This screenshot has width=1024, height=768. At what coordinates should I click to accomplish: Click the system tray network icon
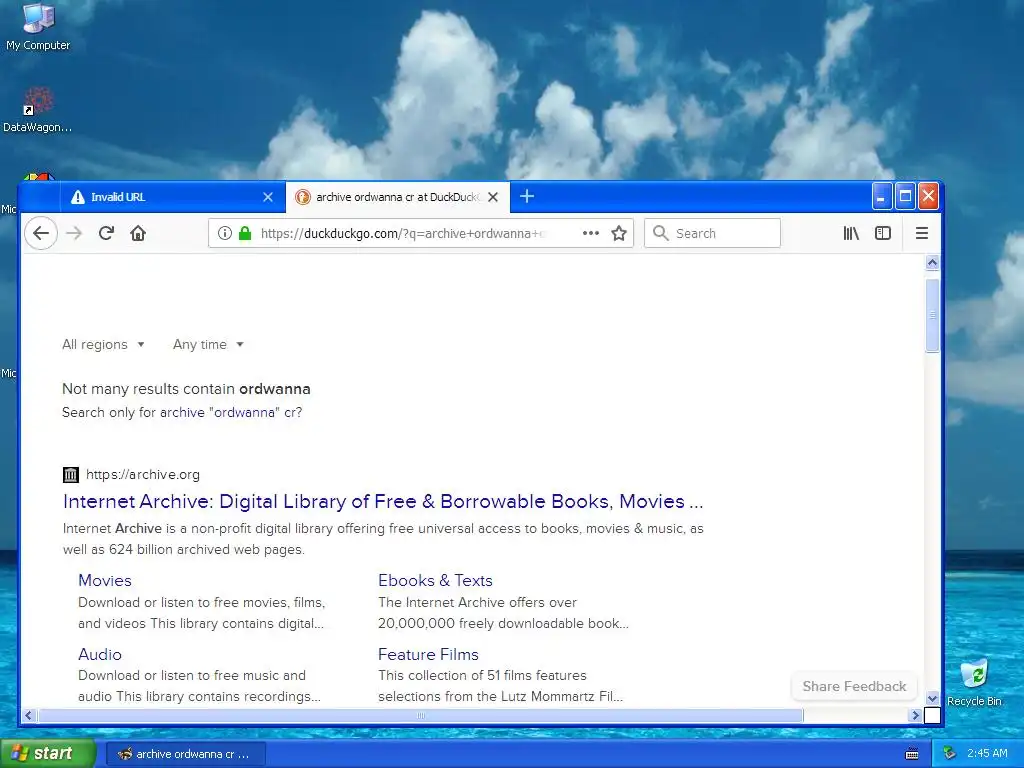pos(950,753)
